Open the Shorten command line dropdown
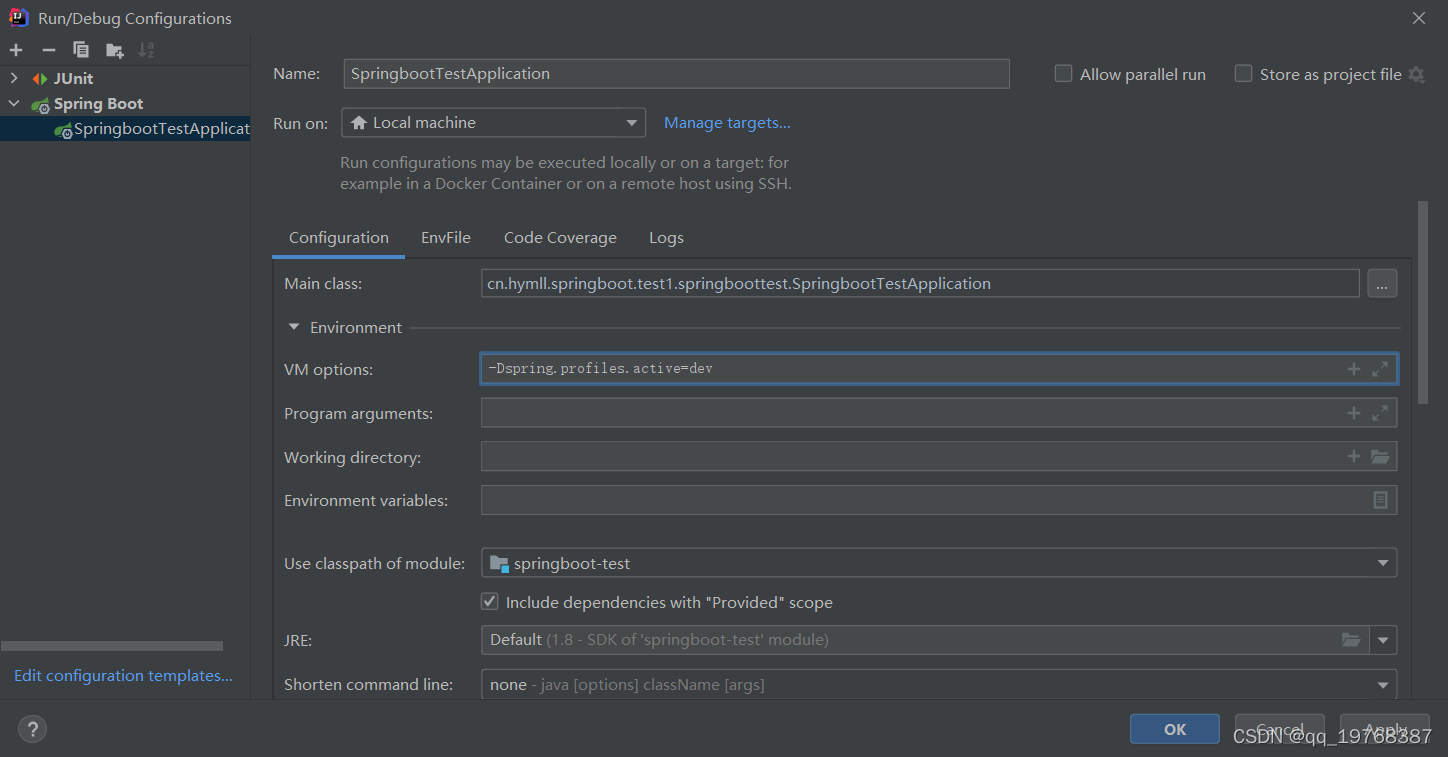Image resolution: width=1448 pixels, height=757 pixels. pyautogui.click(x=938, y=685)
